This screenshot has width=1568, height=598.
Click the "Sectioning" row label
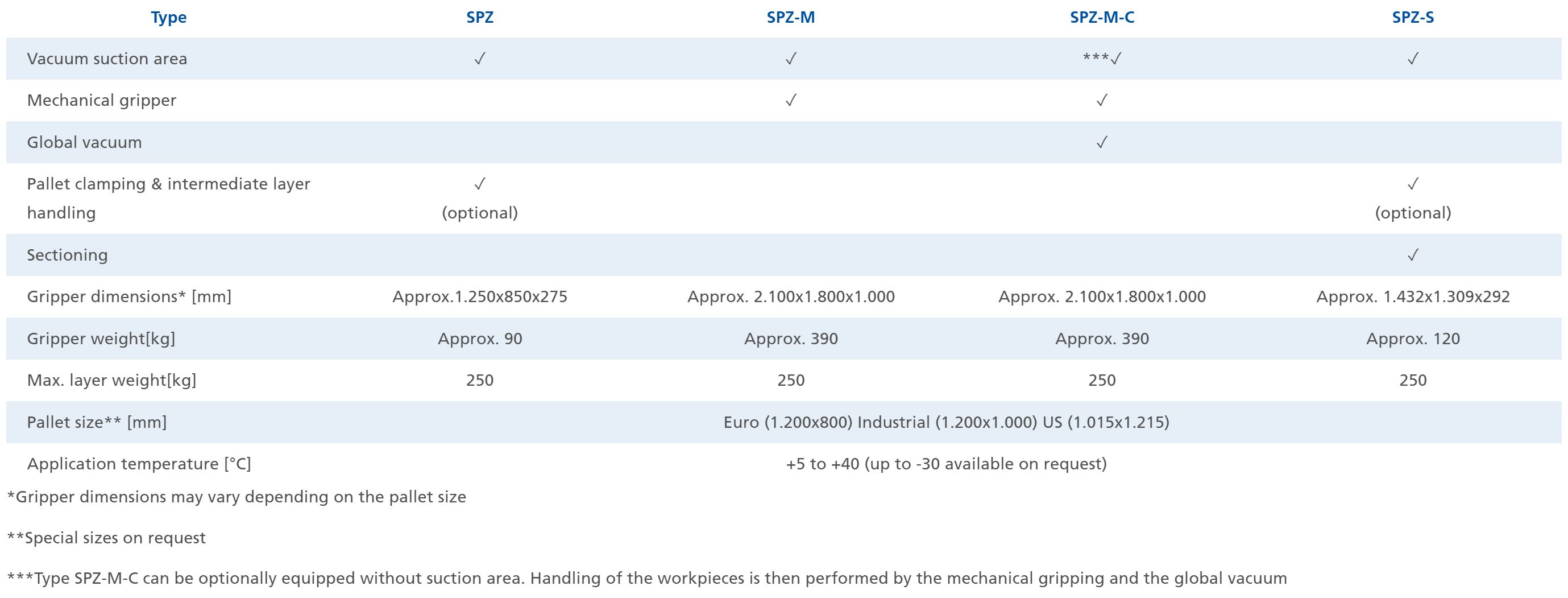(68, 255)
